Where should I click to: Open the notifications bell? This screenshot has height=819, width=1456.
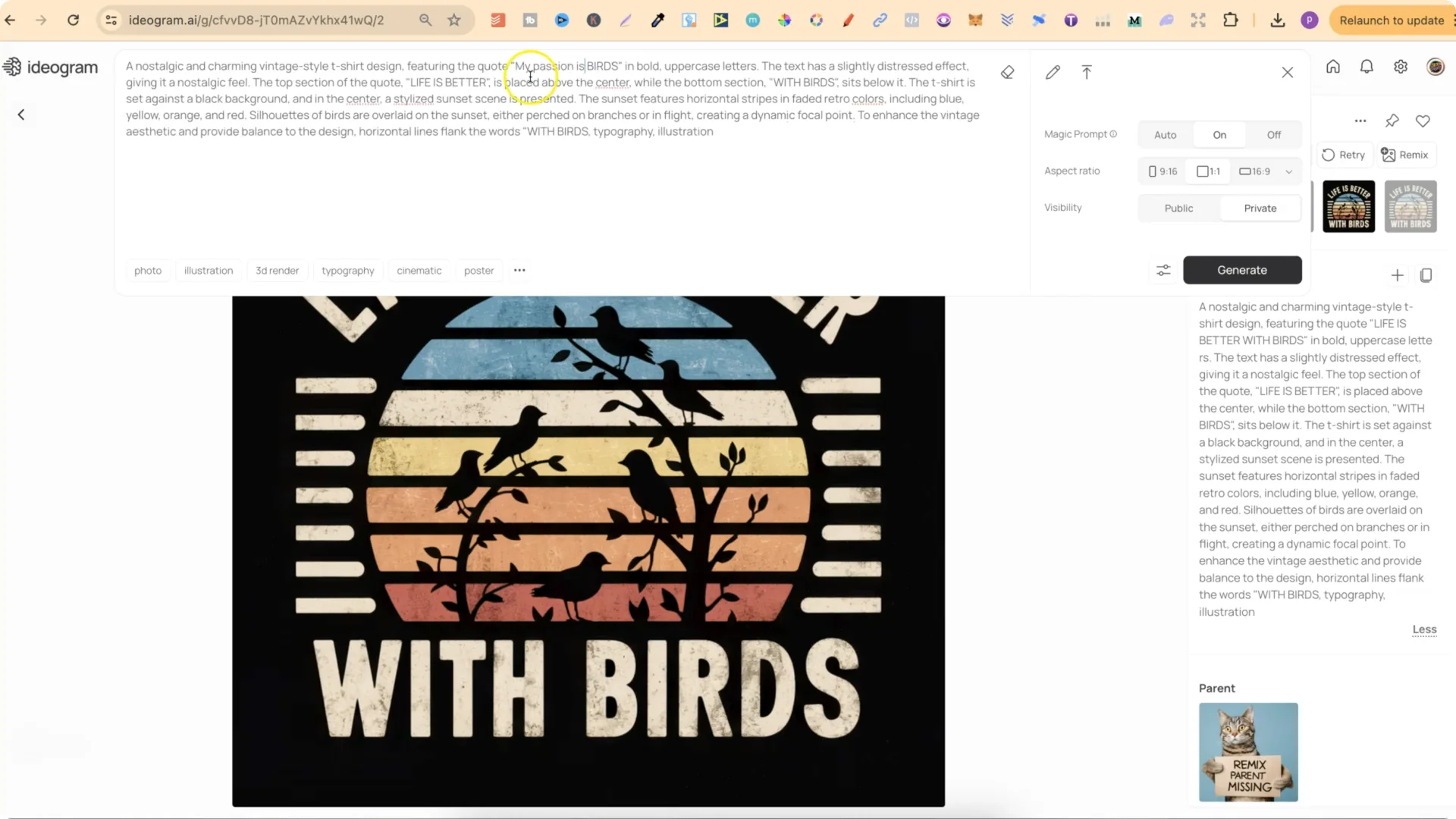1367,67
